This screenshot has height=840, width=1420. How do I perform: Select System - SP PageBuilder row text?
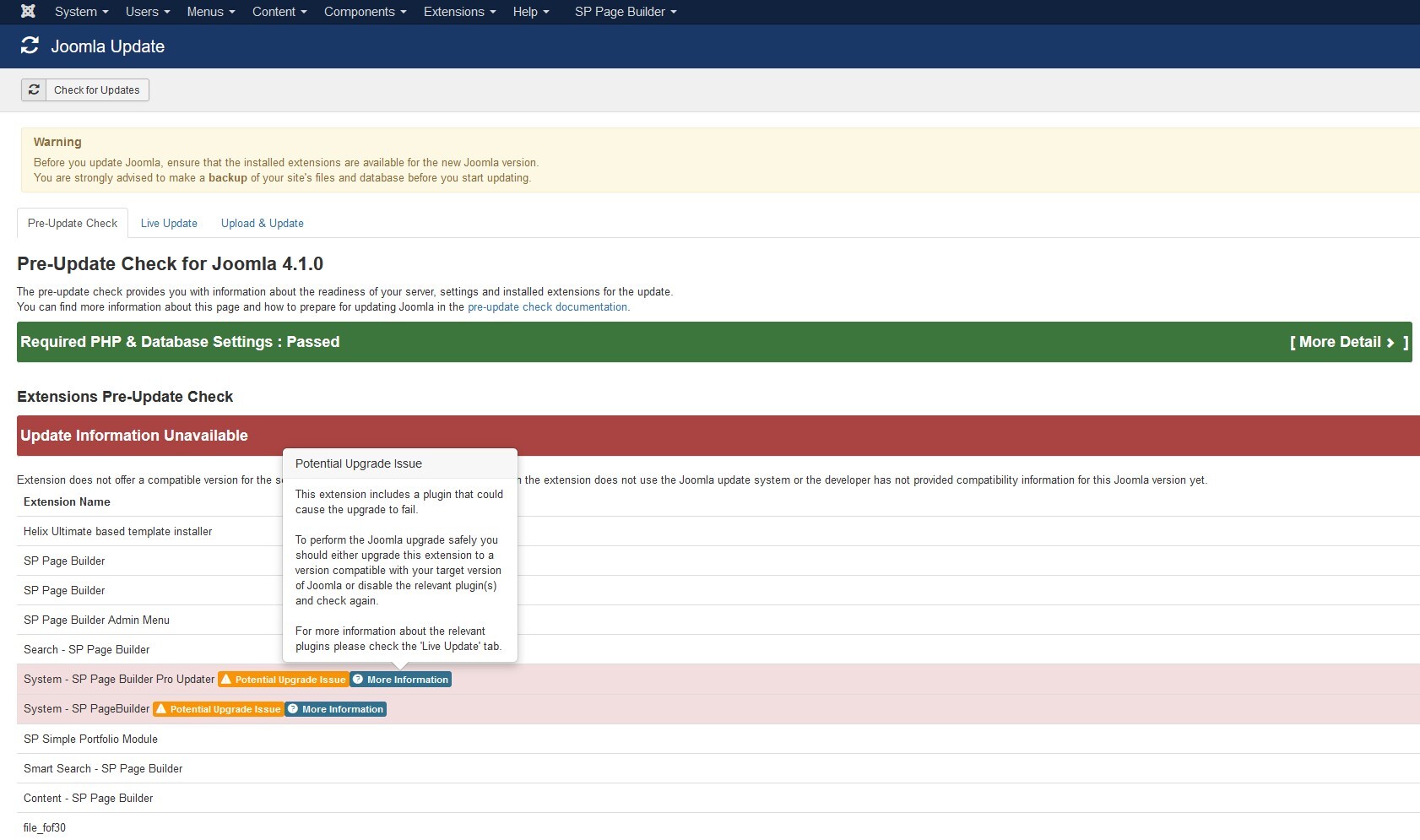[86, 708]
